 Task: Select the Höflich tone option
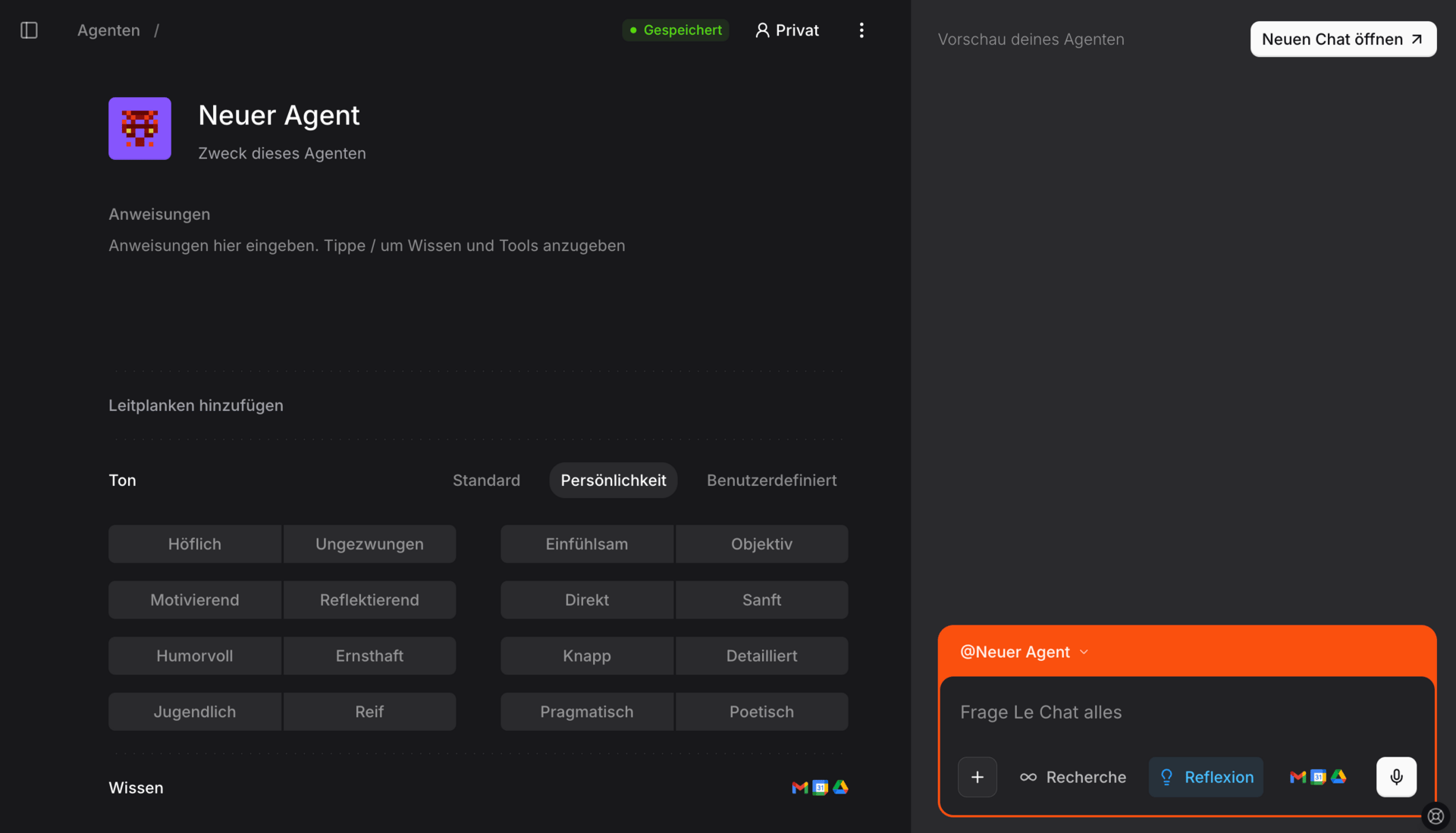(x=195, y=544)
